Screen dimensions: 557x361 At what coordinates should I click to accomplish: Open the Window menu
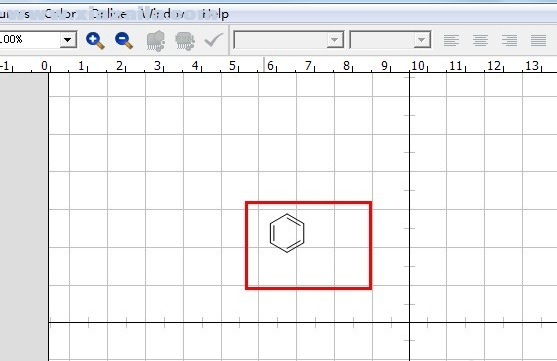point(163,14)
